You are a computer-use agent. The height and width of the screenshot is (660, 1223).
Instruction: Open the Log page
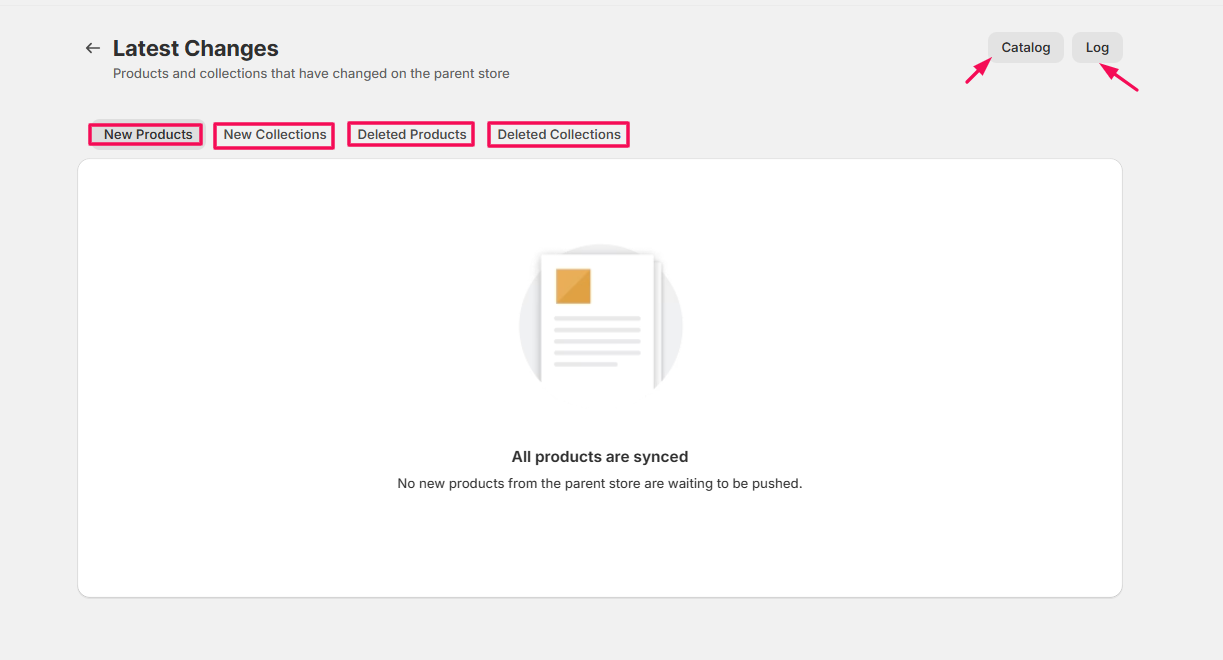1096,47
